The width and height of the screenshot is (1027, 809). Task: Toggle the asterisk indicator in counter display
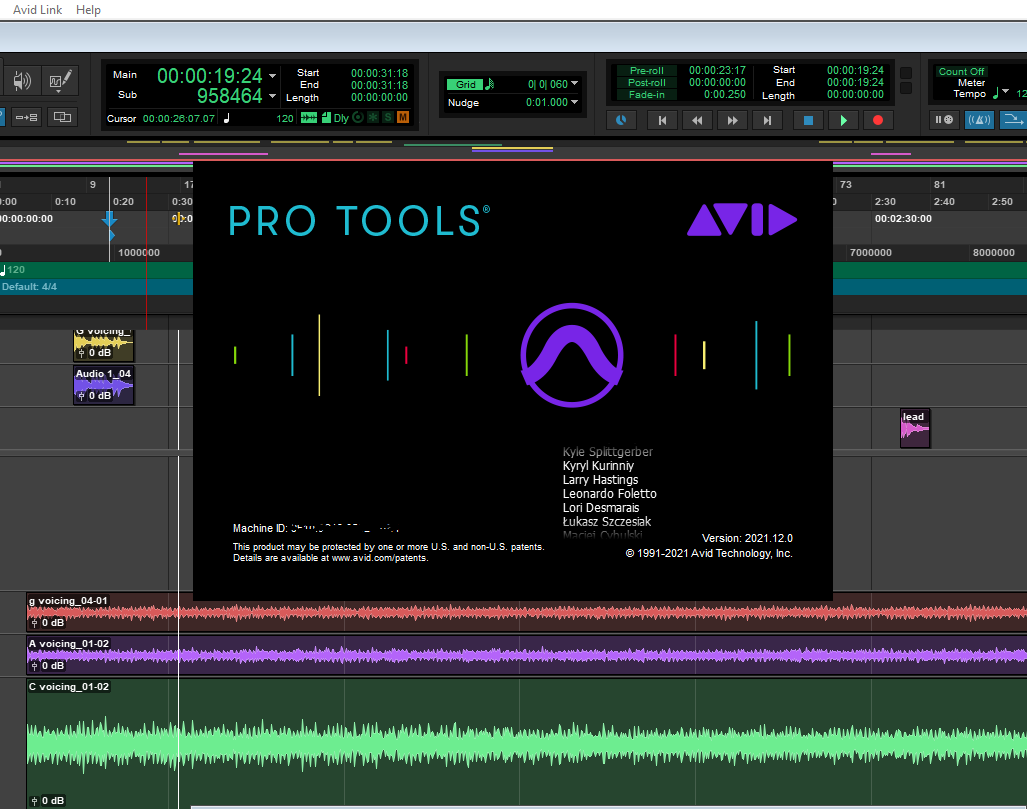pyautogui.click(x=373, y=117)
